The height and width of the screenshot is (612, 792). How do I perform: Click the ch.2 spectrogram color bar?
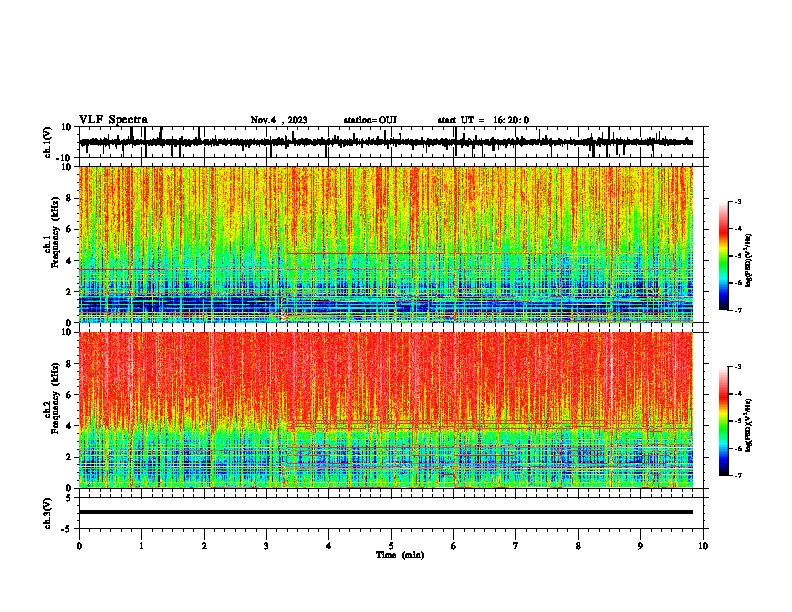pyautogui.click(x=723, y=421)
